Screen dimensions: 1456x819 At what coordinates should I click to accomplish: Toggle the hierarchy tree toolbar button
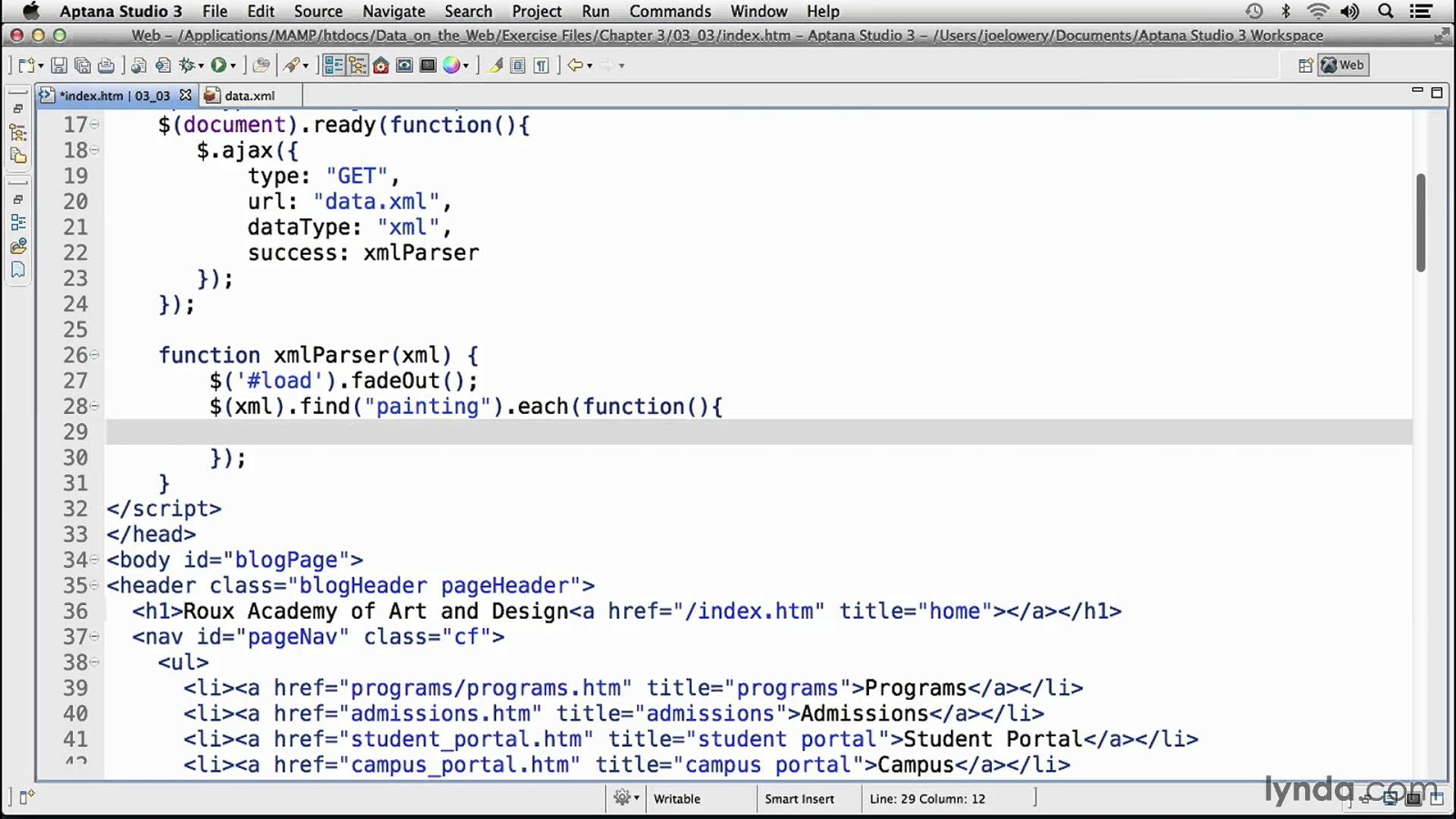(358, 66)
